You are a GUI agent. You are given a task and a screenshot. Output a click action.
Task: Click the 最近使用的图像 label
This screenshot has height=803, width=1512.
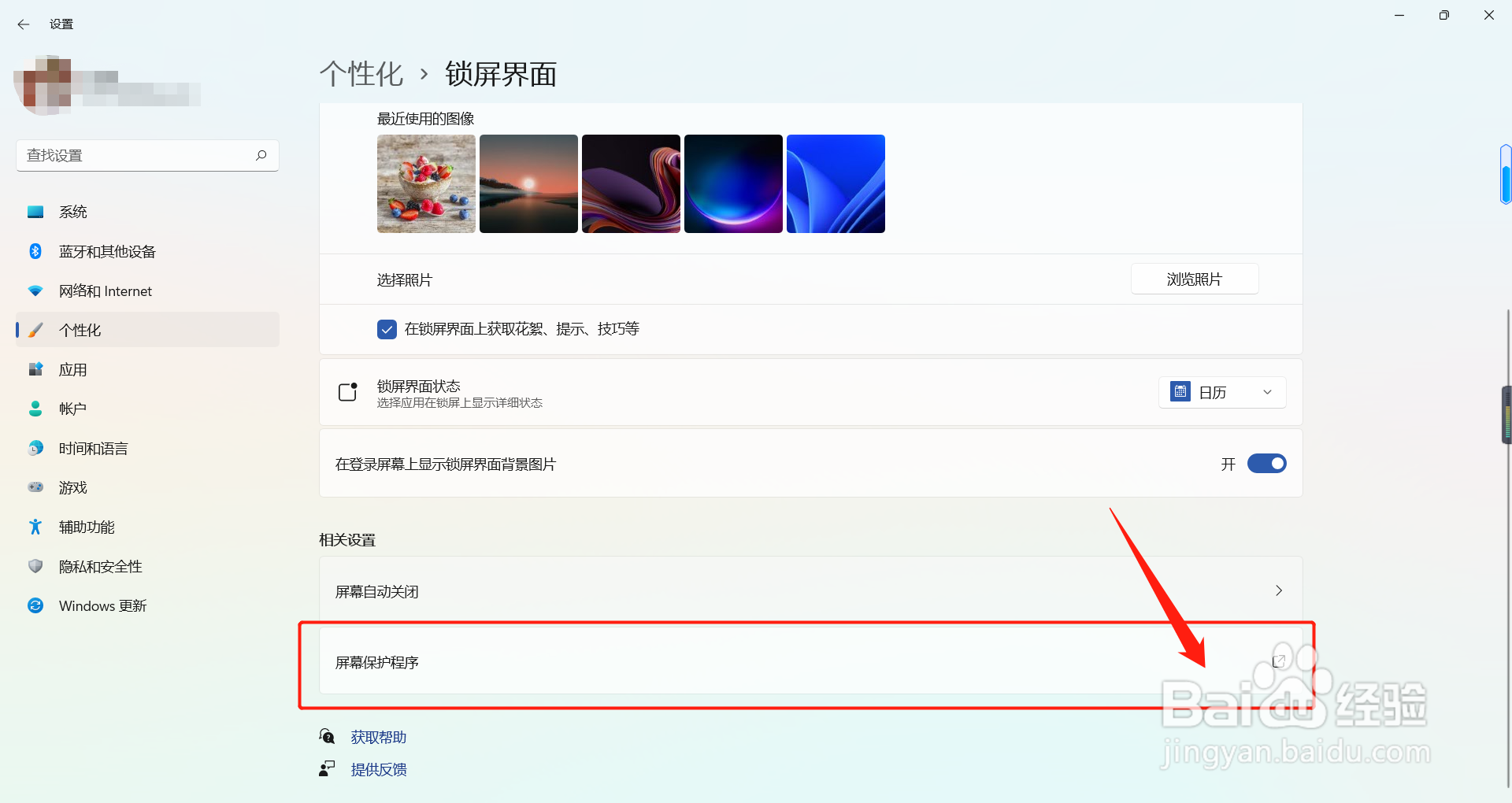(425, 119)
